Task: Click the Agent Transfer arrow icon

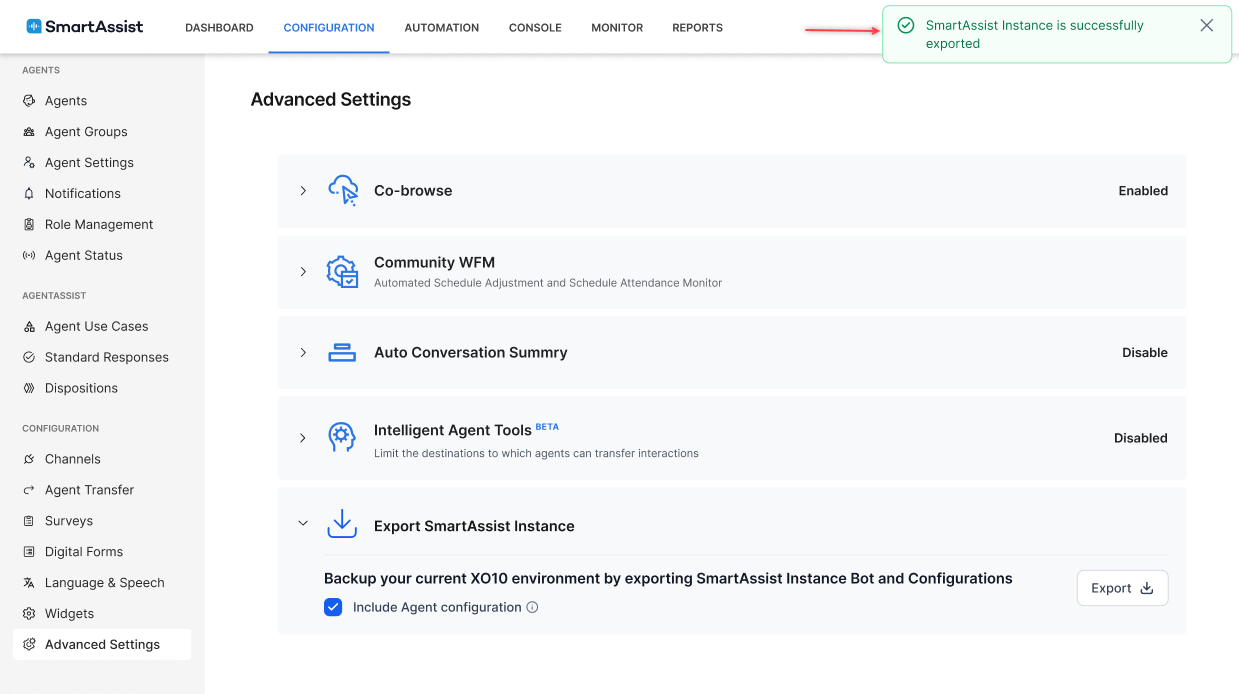Action: [x=29, y=490]
